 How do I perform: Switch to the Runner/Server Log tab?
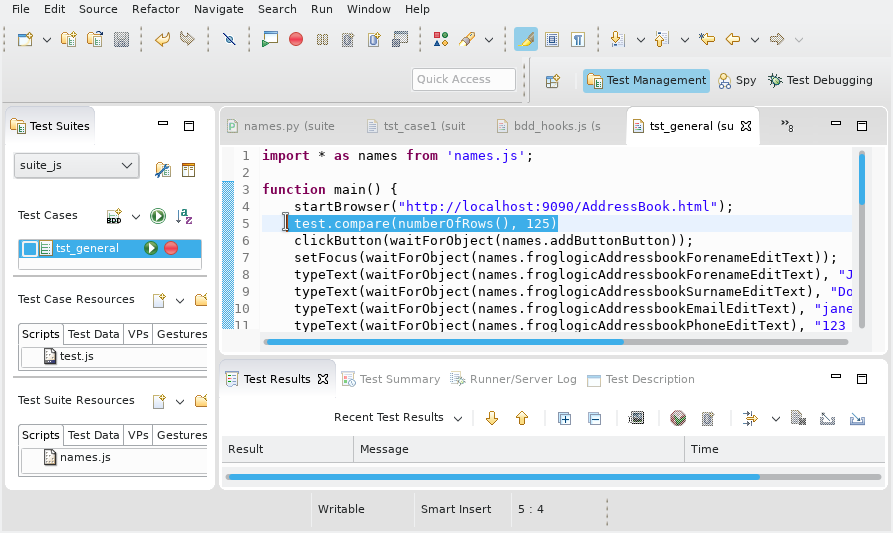515,379
